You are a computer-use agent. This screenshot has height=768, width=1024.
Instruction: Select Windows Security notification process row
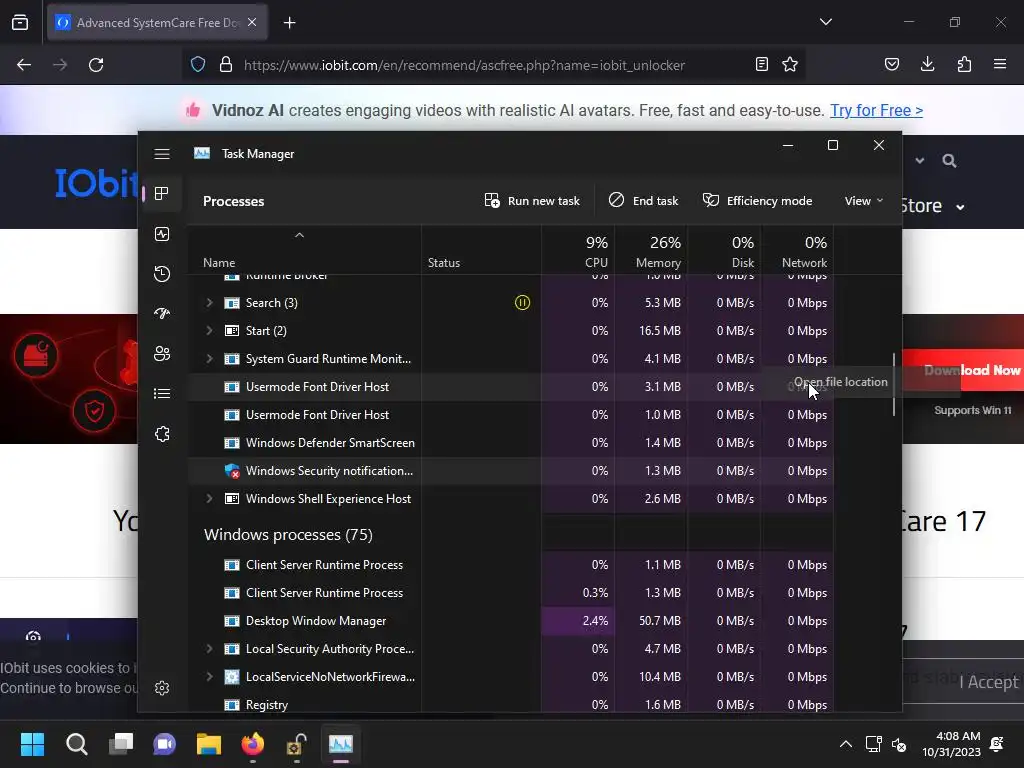[511, 471]
